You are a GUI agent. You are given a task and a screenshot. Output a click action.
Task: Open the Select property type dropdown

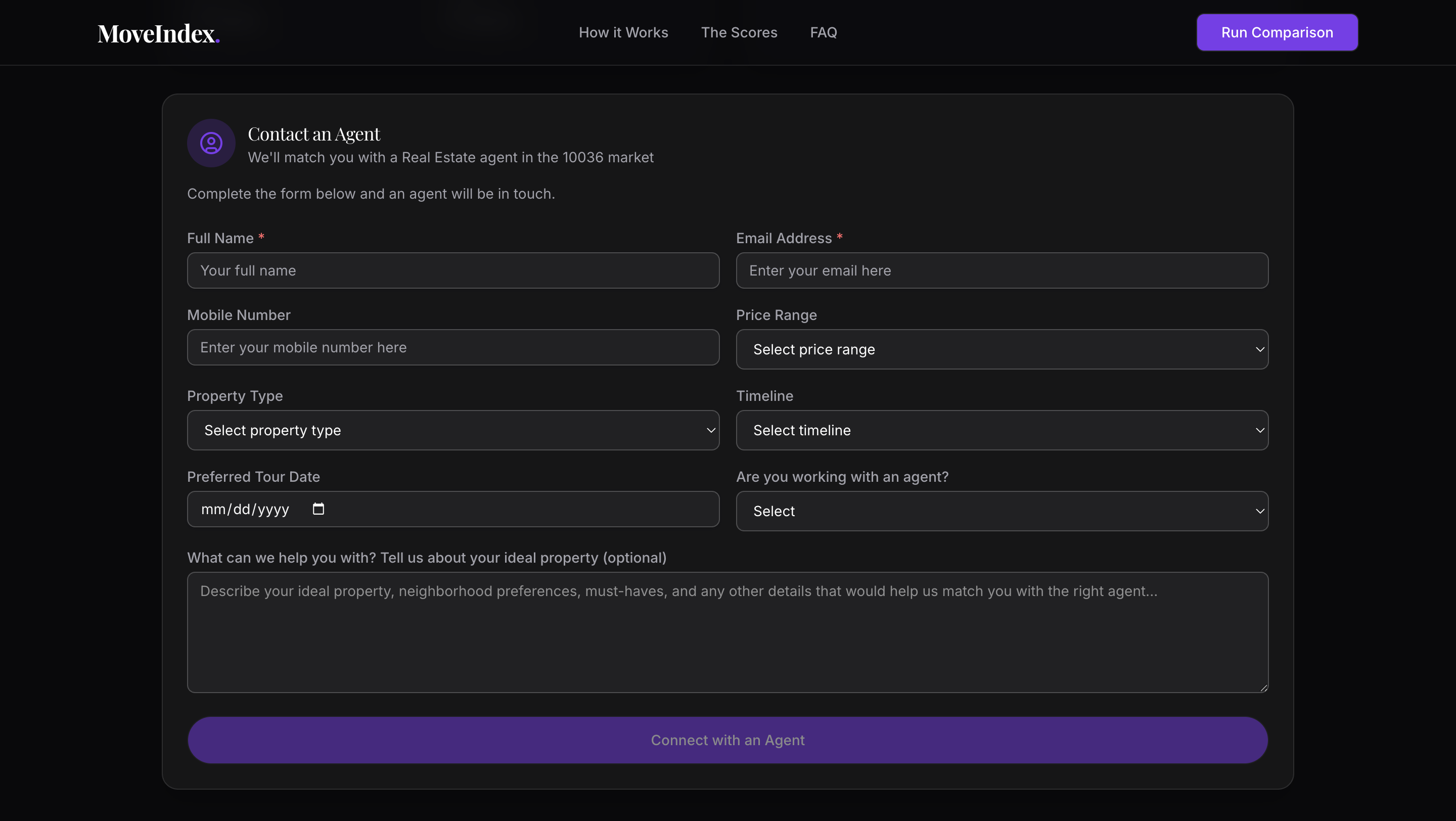[452, 430]
